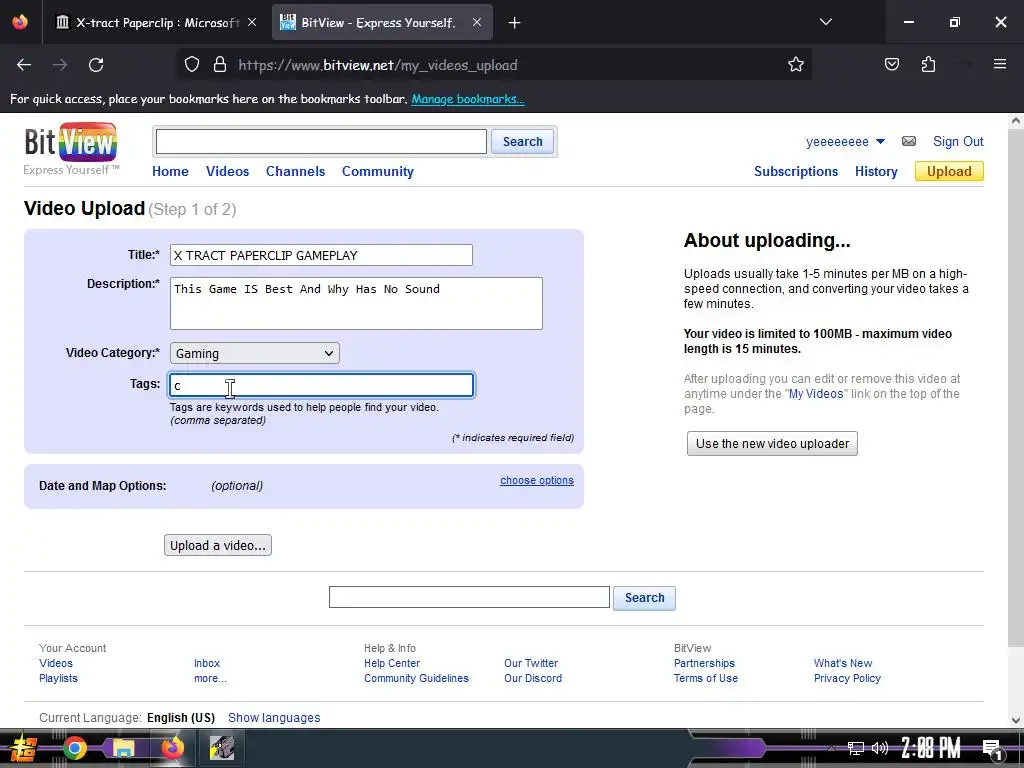Click the Sign Out link
The height and width of the screenshot is (768, 1024).
(958, 142)
